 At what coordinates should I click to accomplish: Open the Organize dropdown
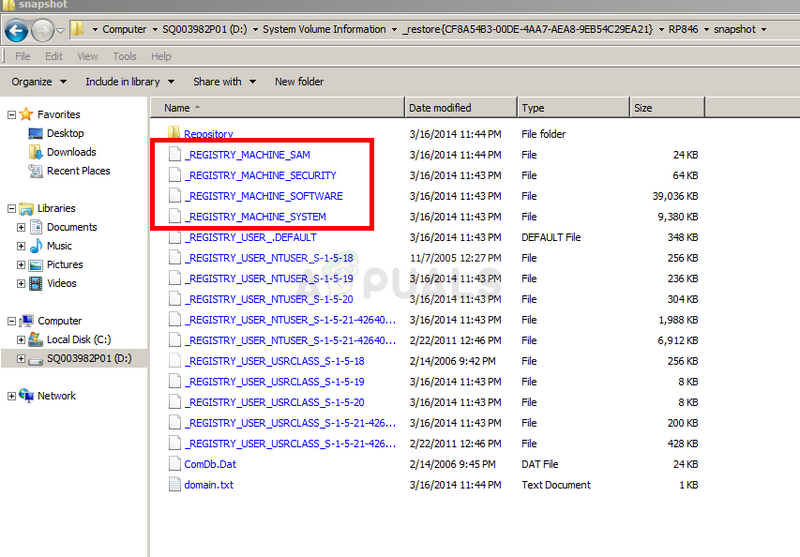point(39,82)
